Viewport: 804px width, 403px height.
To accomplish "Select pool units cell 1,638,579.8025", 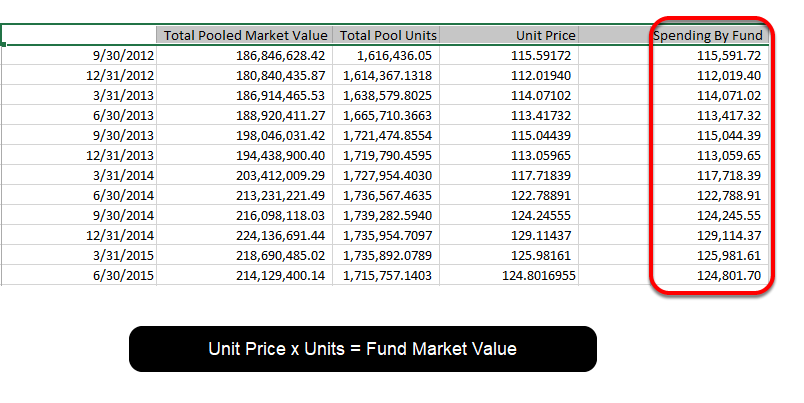I will tap(386, 95).
